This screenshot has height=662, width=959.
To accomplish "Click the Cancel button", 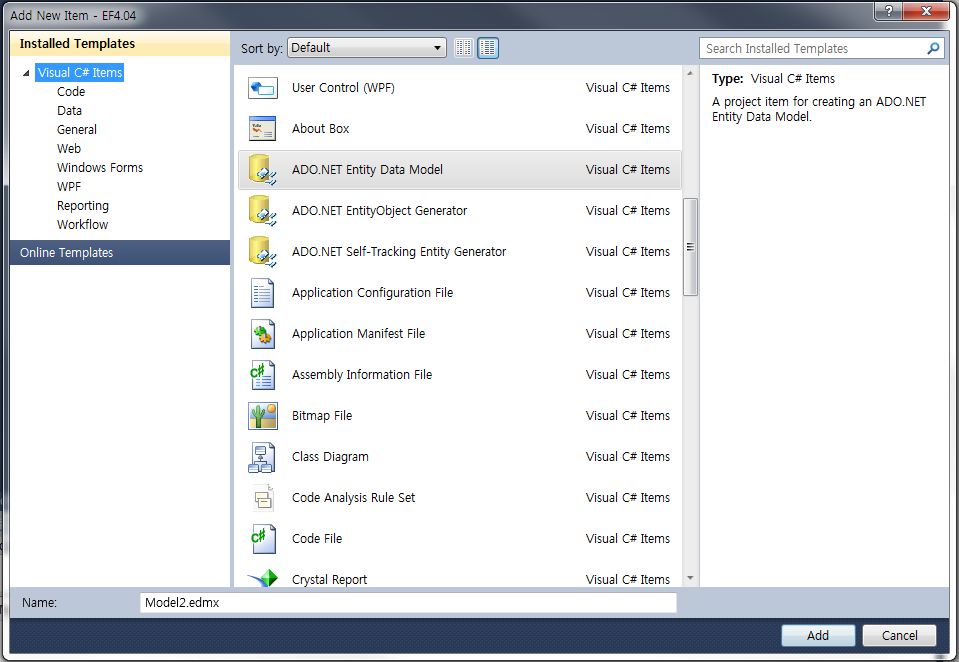I will [899, 636].
